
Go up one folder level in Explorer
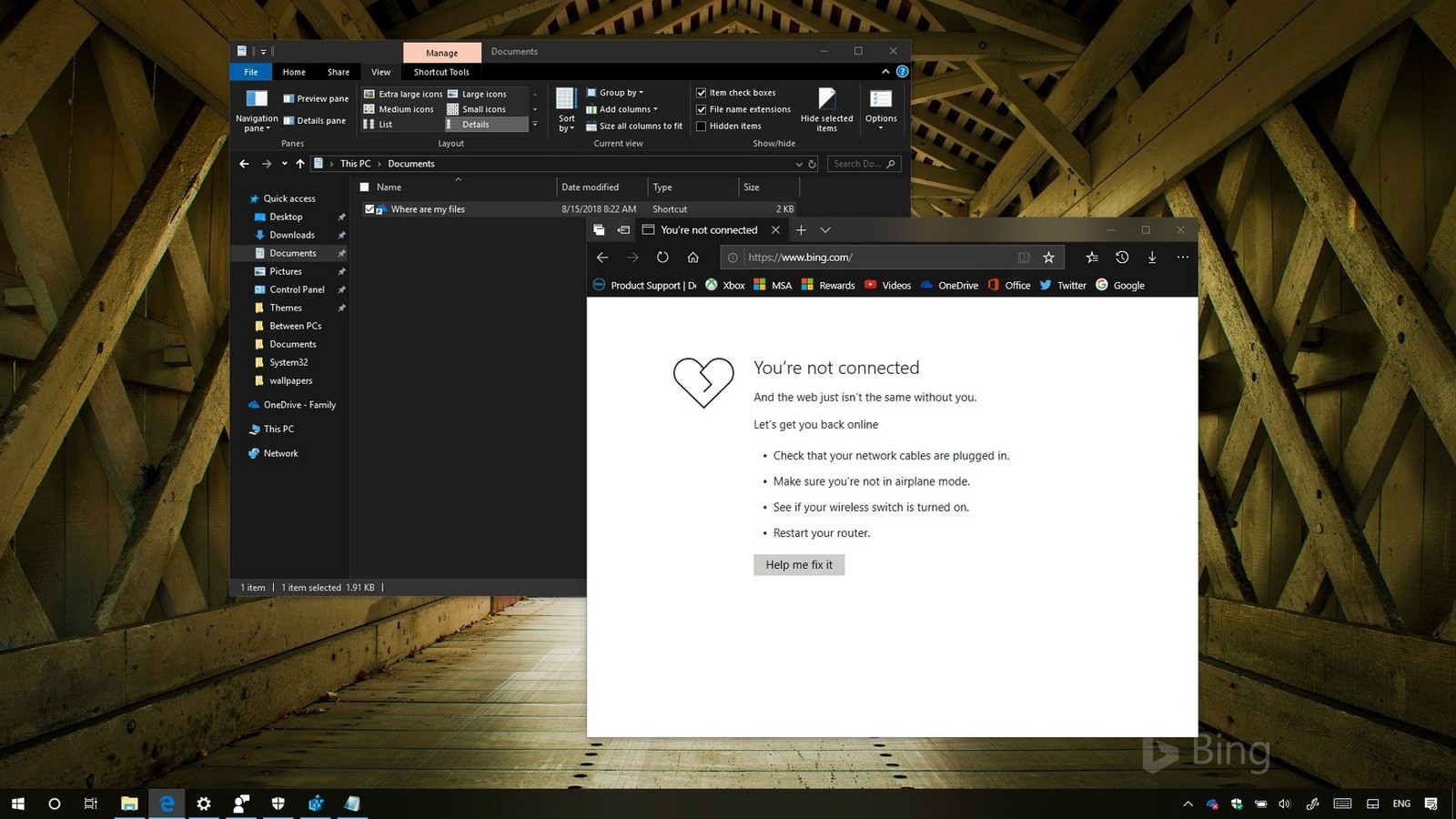tap(300, 164)
